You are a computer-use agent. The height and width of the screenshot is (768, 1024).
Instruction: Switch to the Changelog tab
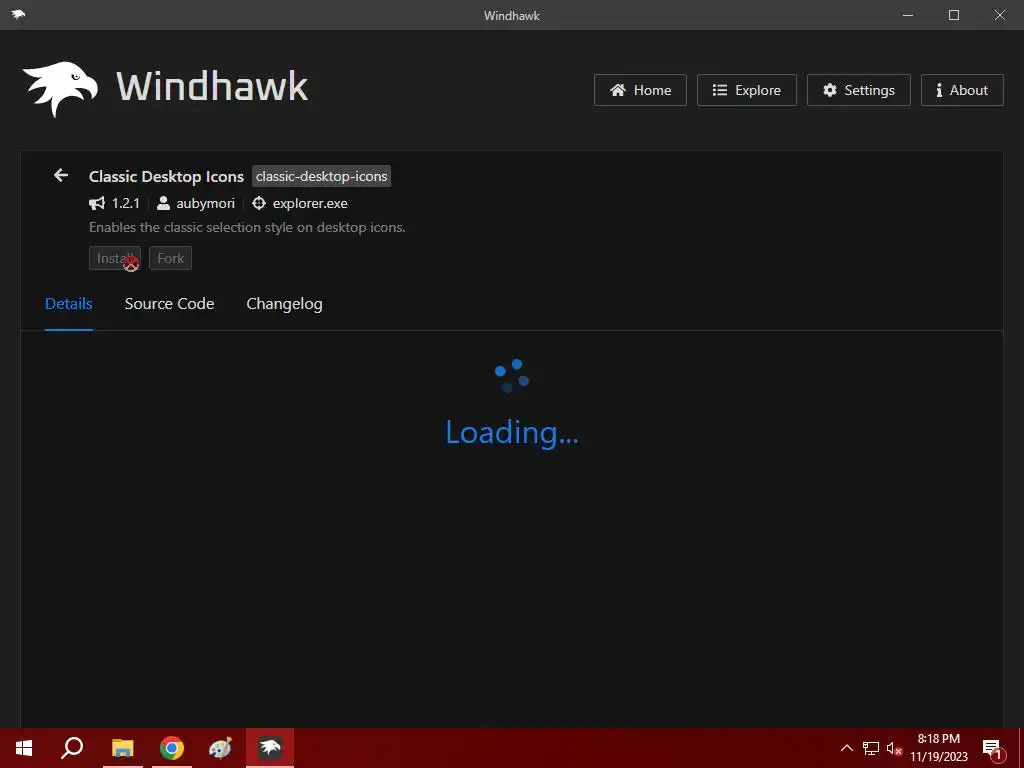tap(284, 304)
